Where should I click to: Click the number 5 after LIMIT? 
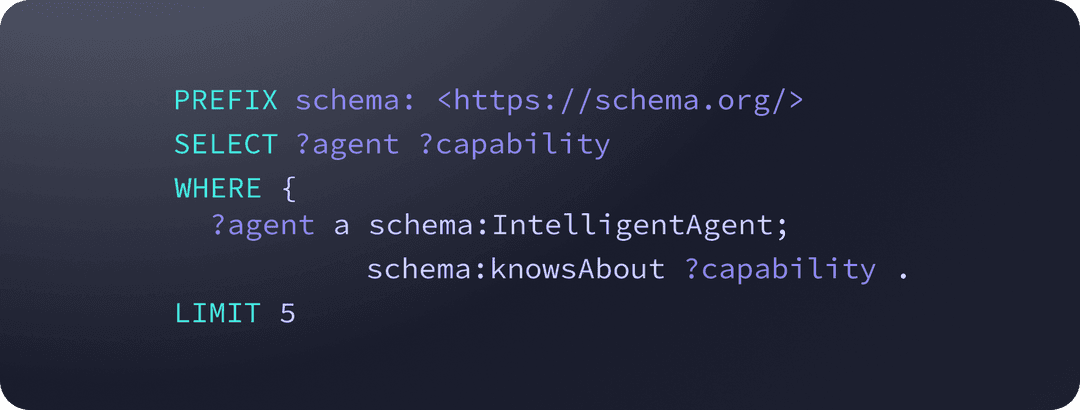click(x=288, y=313)
